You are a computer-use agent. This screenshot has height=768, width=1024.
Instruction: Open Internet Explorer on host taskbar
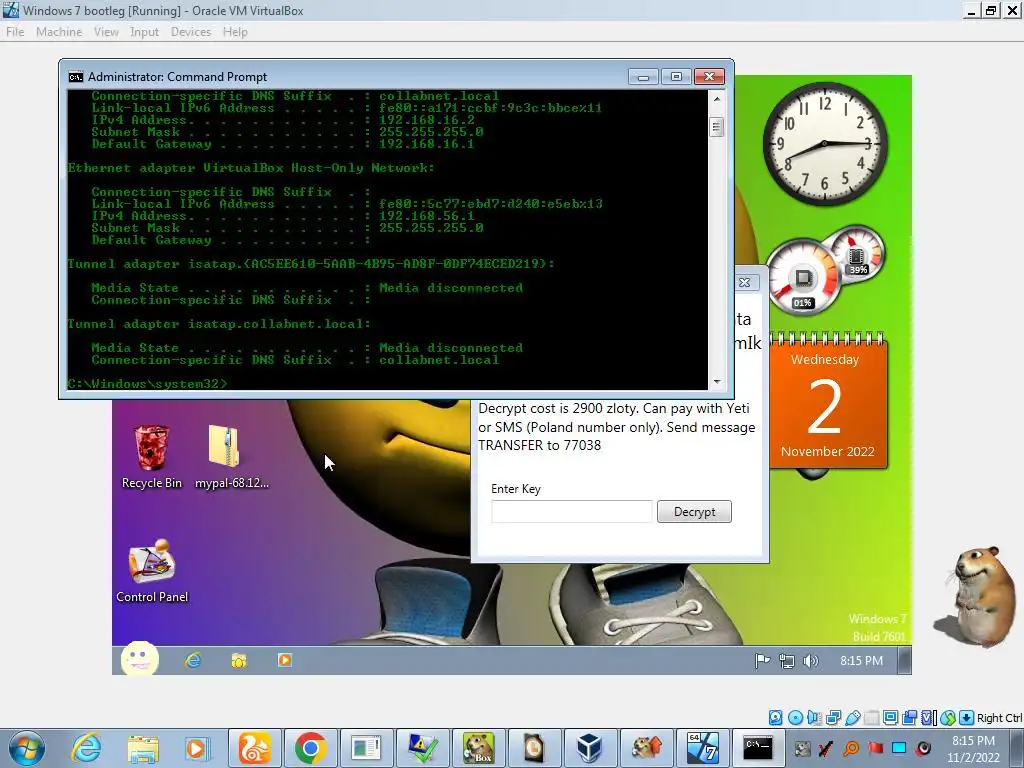point(86,748)
